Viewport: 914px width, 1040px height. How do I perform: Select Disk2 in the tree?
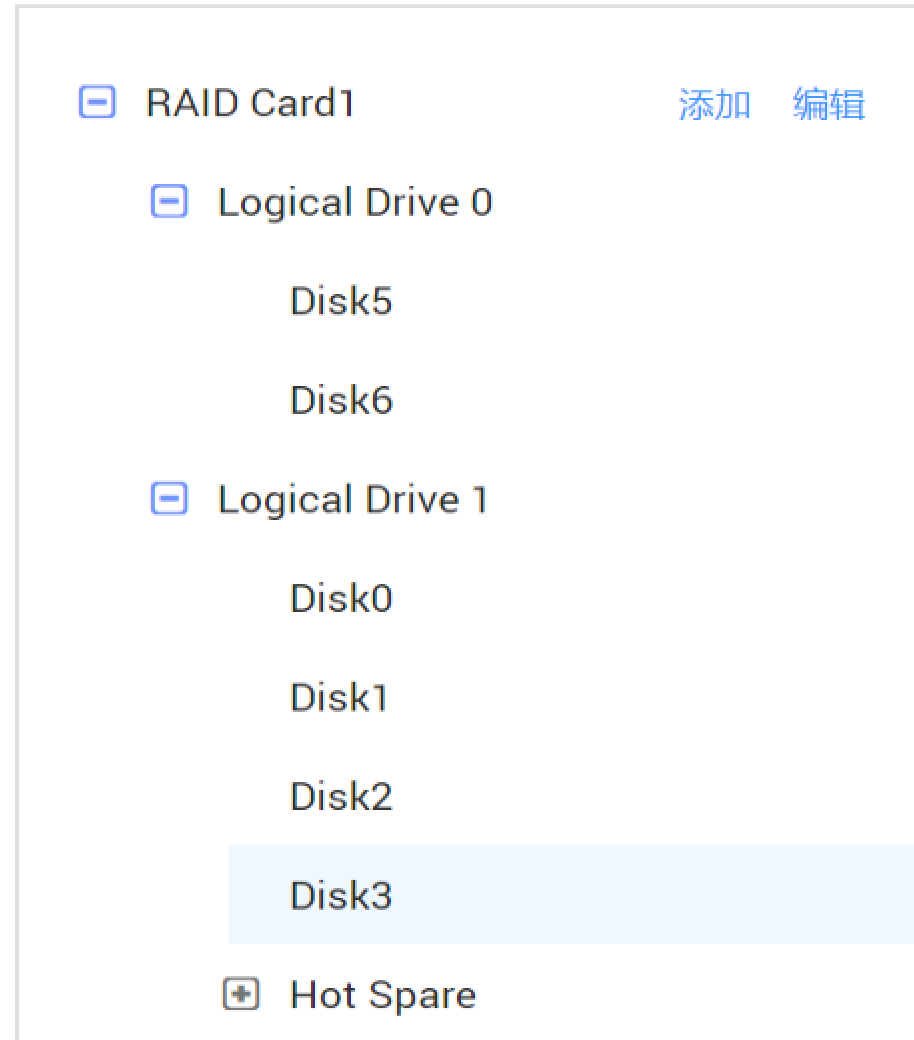coord(341,796)
